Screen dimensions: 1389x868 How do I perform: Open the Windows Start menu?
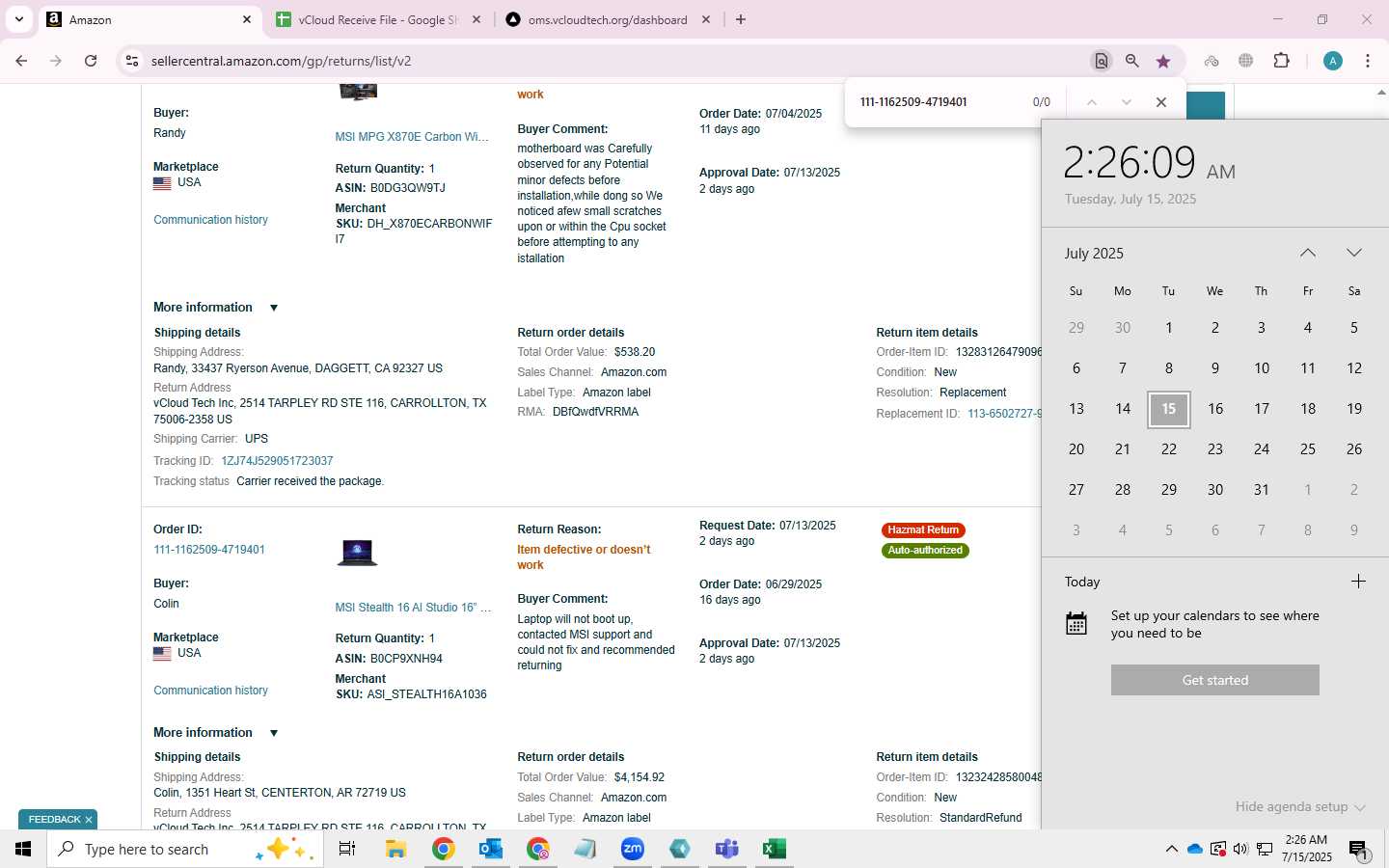pos(23,849)
